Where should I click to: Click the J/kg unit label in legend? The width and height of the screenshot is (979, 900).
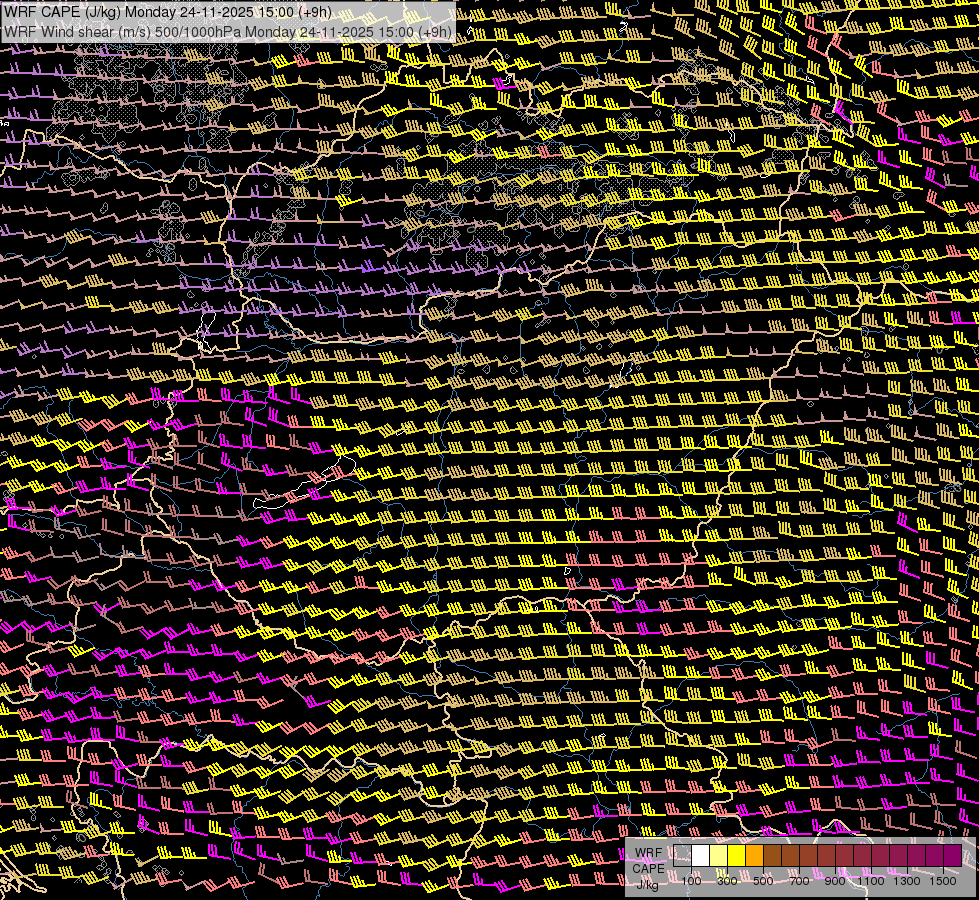click(x=648, y=884)
